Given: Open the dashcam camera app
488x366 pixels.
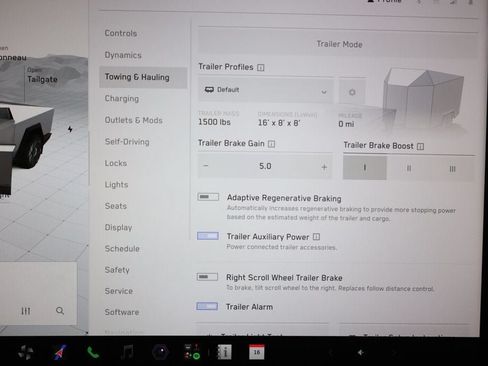Looking at the screenshot, I should [161, 352].
